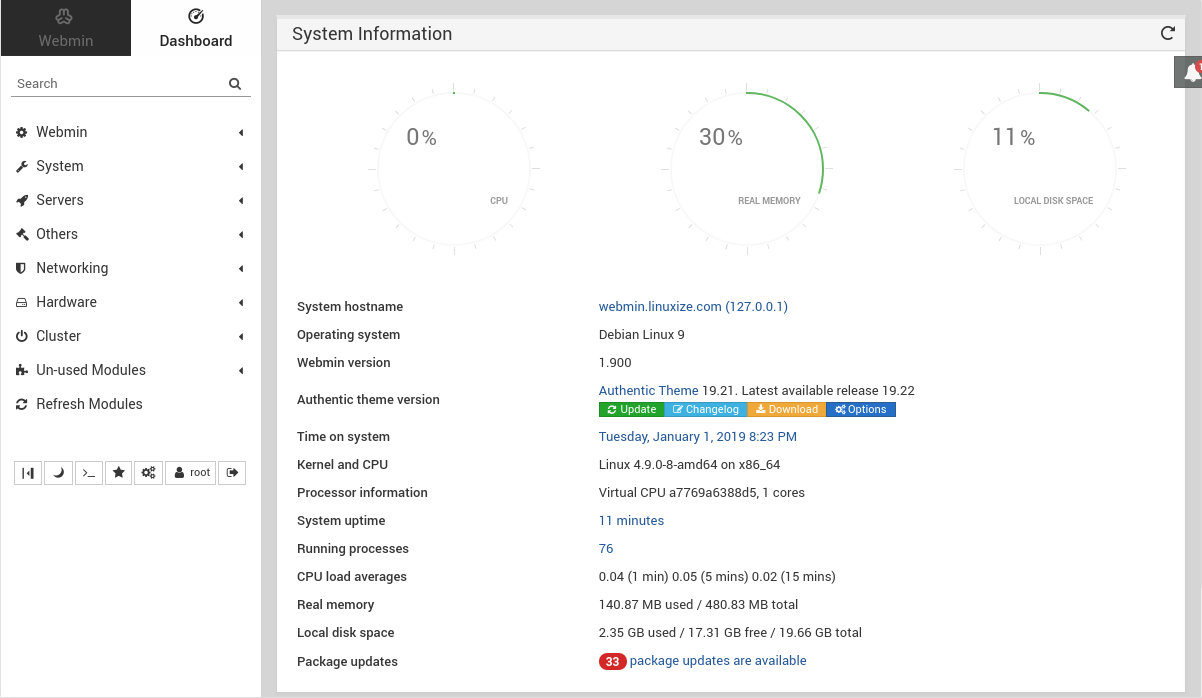Click the green Update button
Viewport: 1202px width, 698px height.
[631, 409]
